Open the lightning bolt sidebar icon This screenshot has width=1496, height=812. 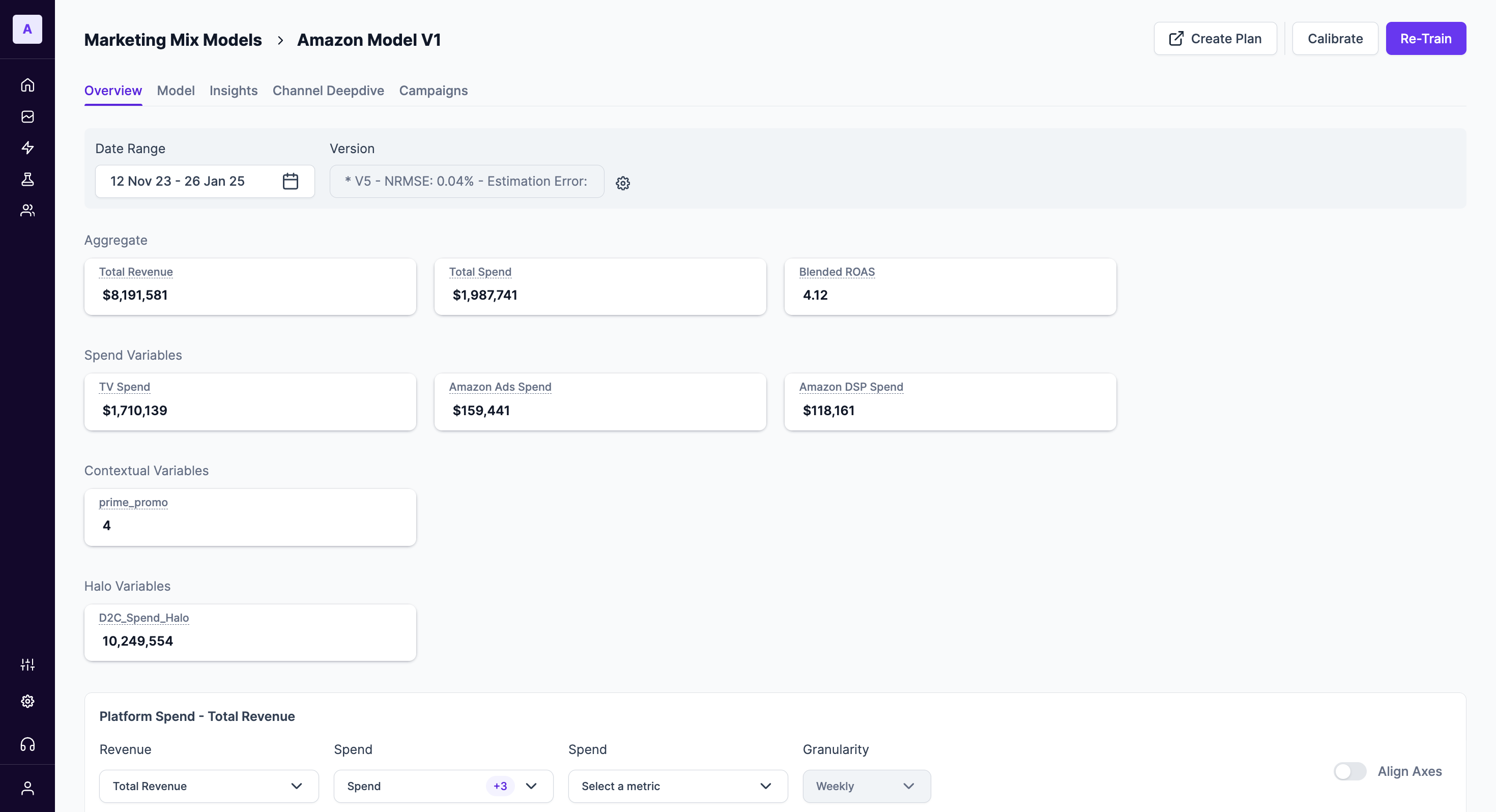27,148
